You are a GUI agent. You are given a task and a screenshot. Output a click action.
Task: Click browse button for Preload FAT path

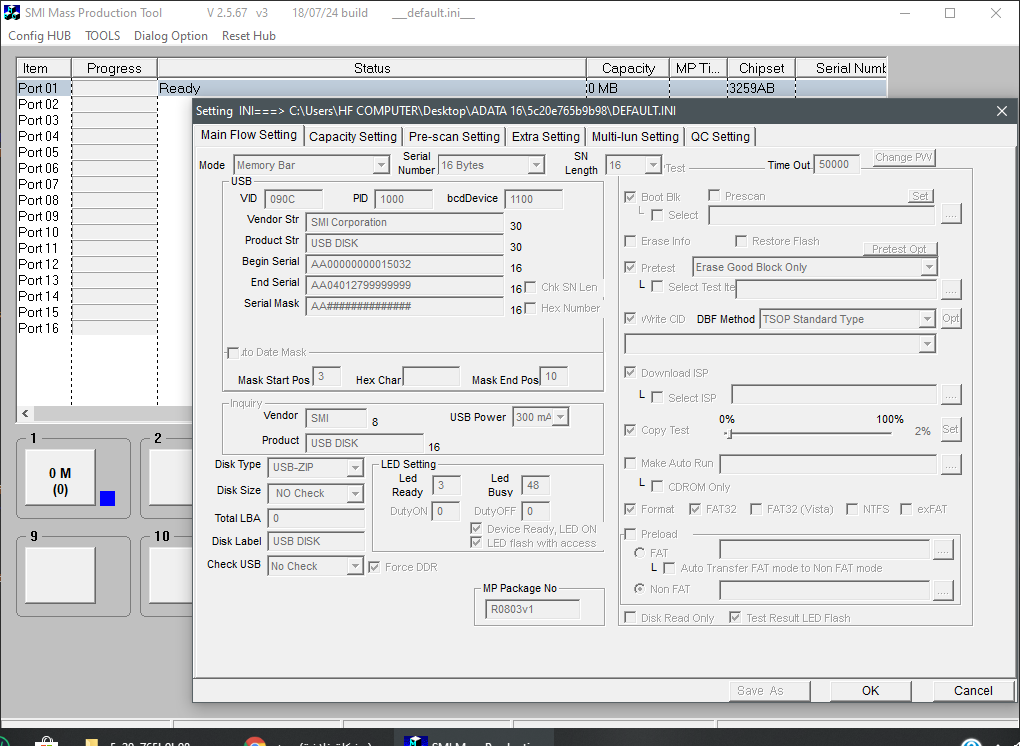tap(943, 550)
